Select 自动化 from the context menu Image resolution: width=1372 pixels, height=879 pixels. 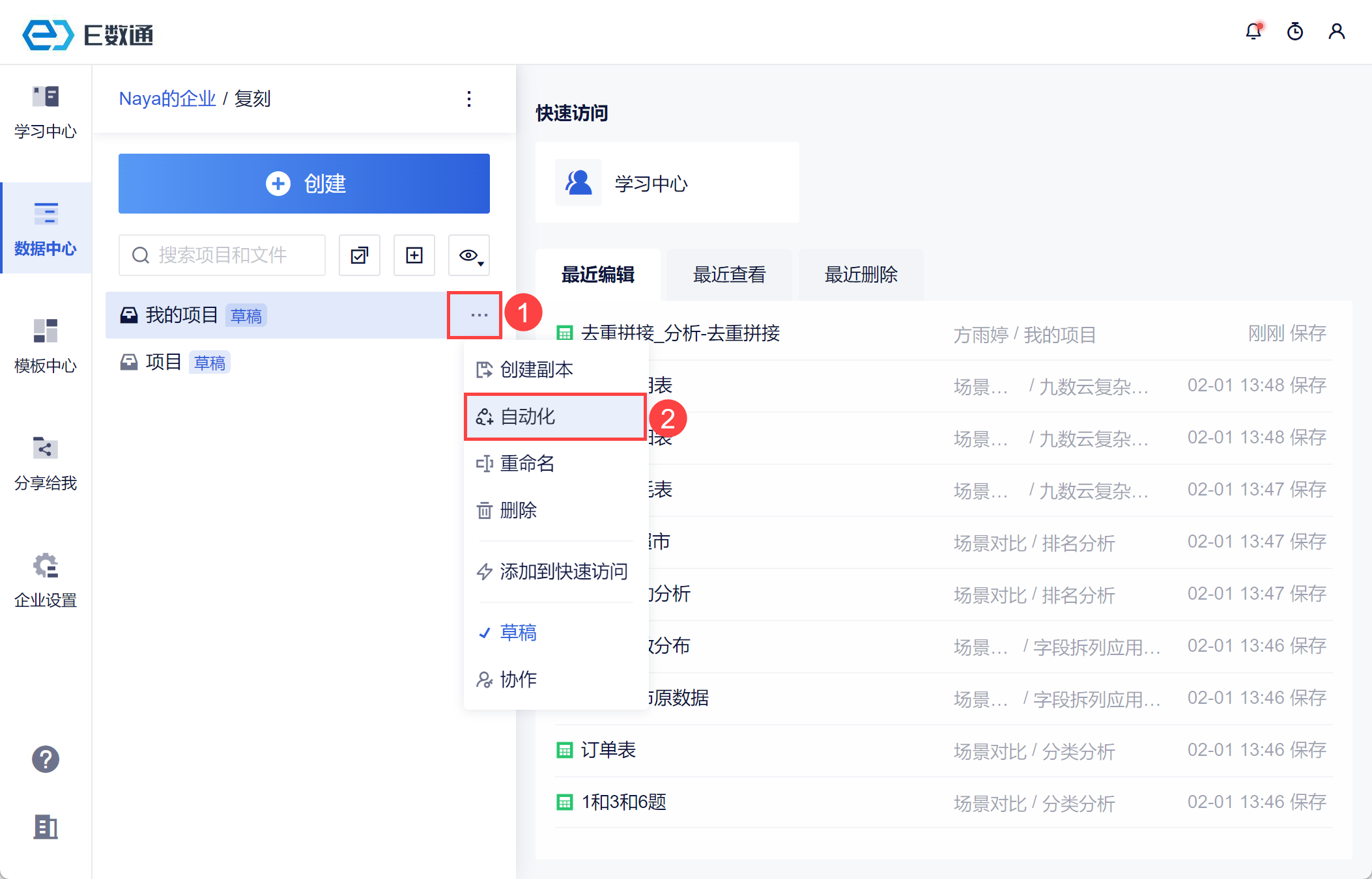pyautogui.click(x=528, y=417)
